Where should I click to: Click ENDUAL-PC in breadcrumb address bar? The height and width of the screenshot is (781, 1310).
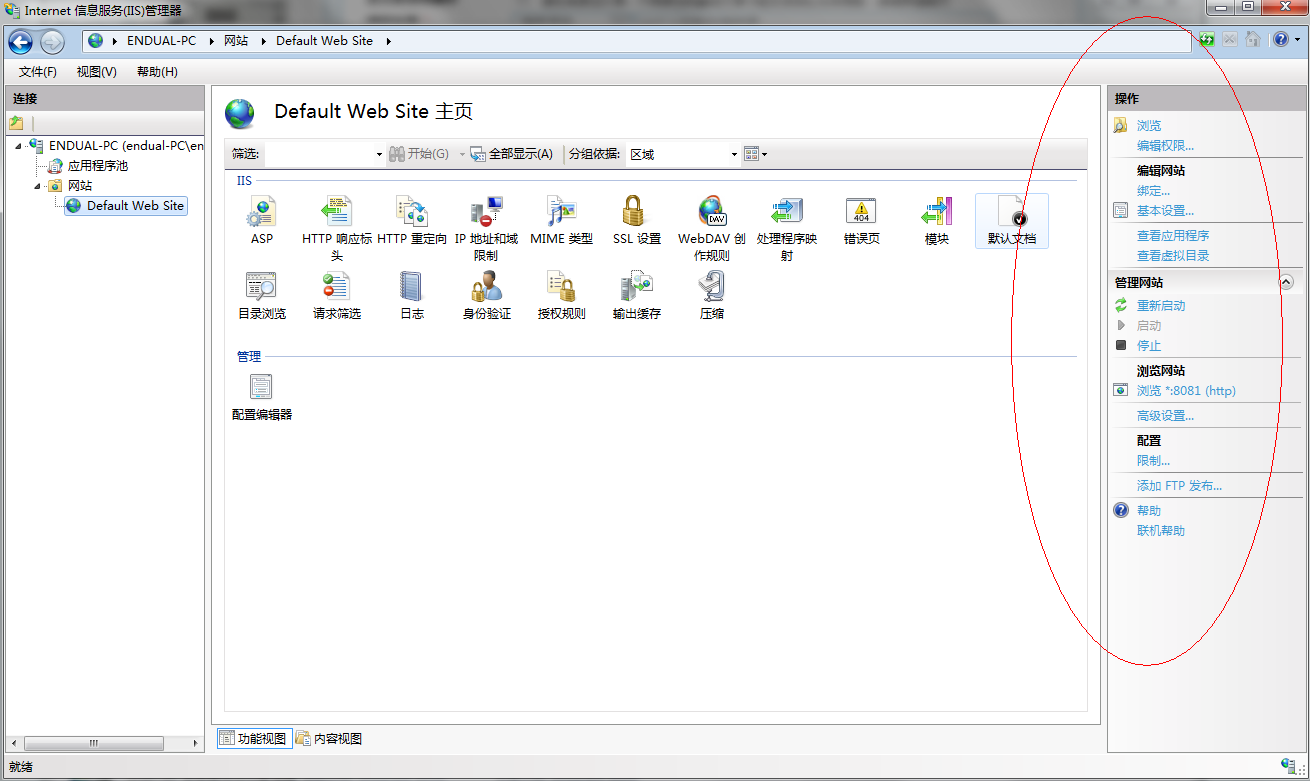161,41
